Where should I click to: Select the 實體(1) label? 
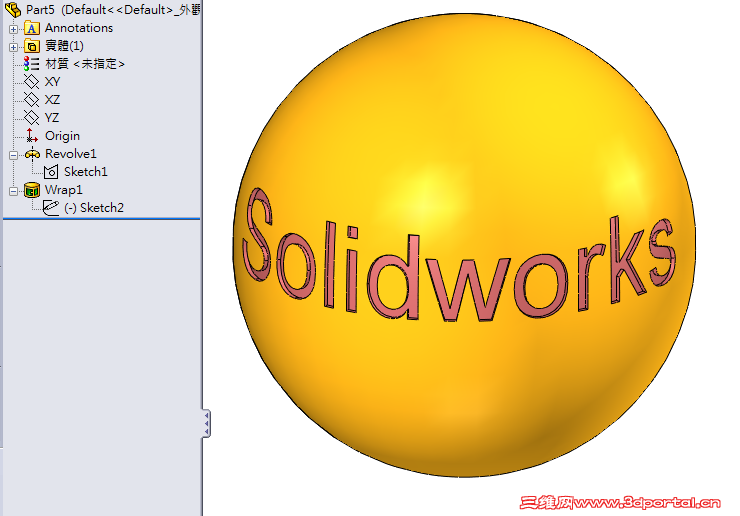point(64,46)
